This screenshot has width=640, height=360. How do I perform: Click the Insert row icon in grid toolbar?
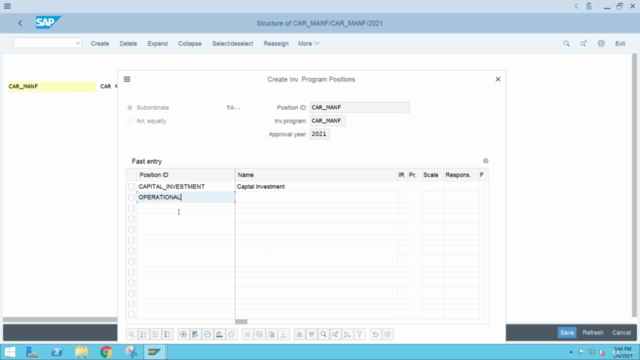tap(195, 334)
